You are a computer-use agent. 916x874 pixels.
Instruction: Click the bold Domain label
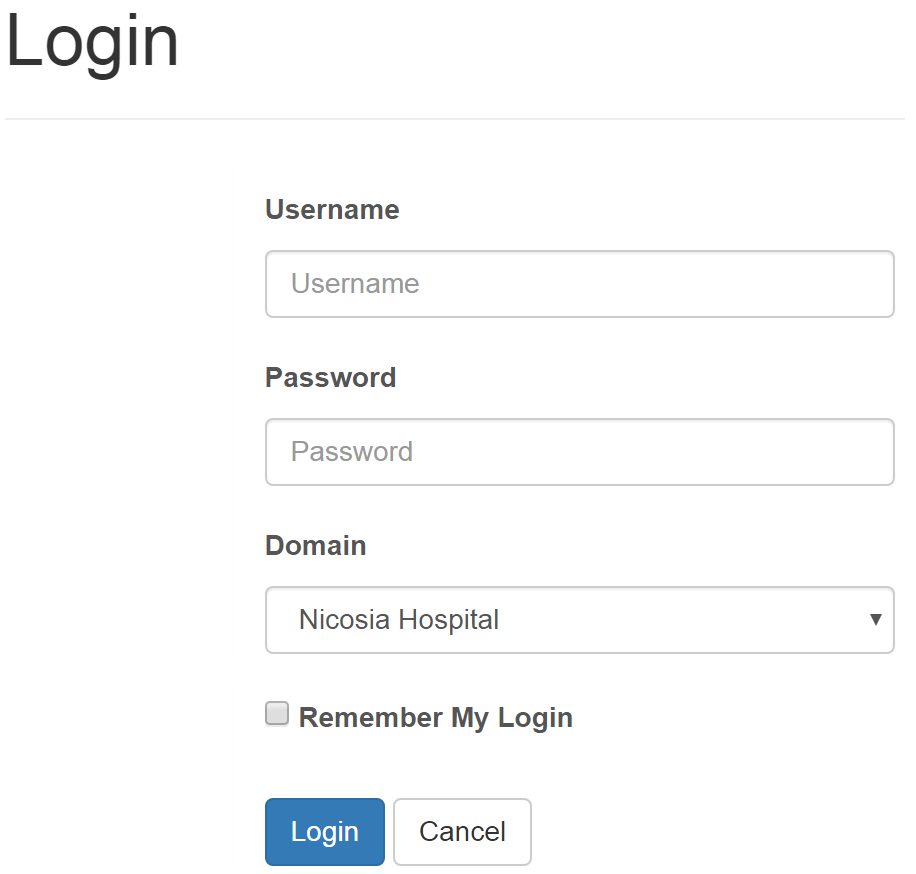click(315, 546)
